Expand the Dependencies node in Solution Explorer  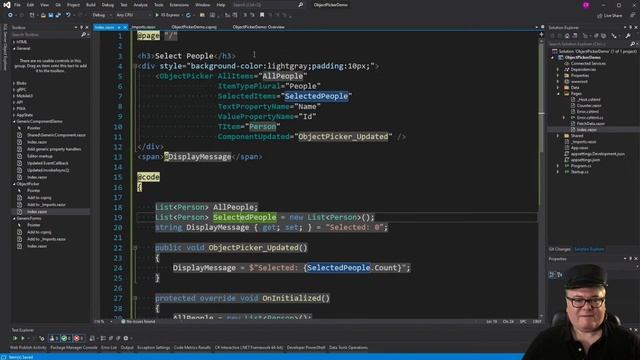pos(558,69)
